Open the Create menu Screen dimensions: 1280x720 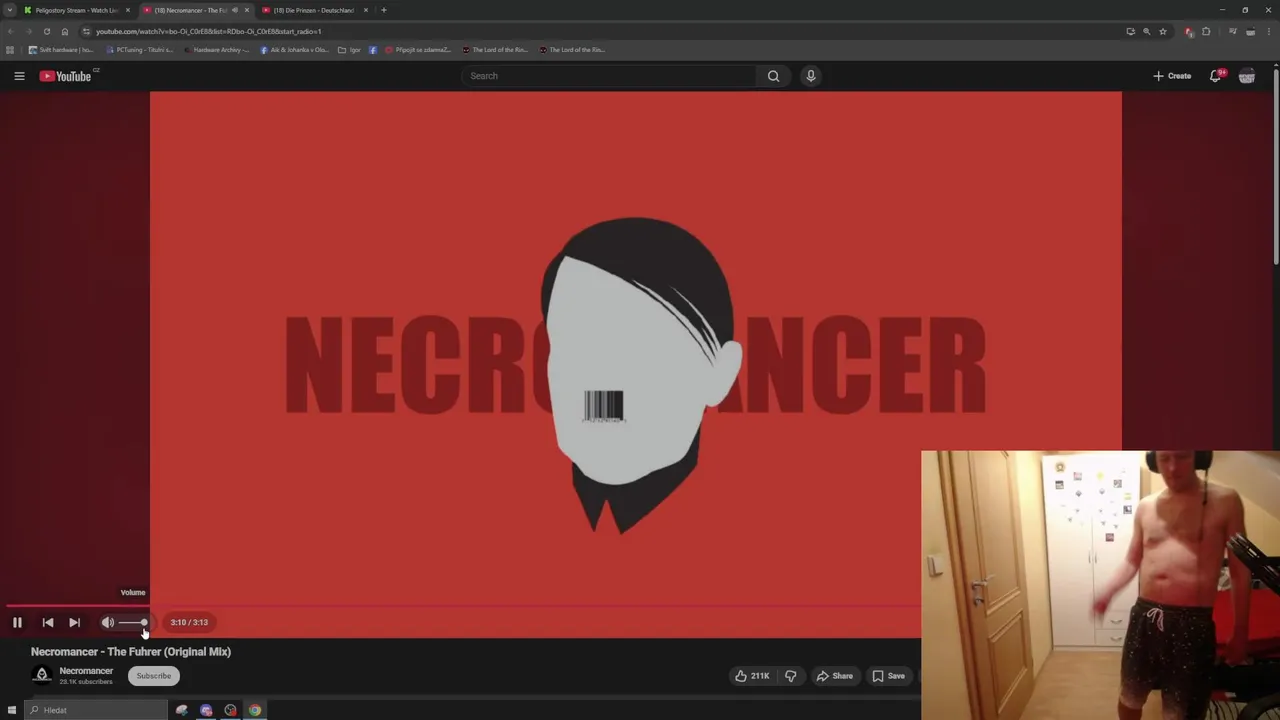[x=1172, y=76]
